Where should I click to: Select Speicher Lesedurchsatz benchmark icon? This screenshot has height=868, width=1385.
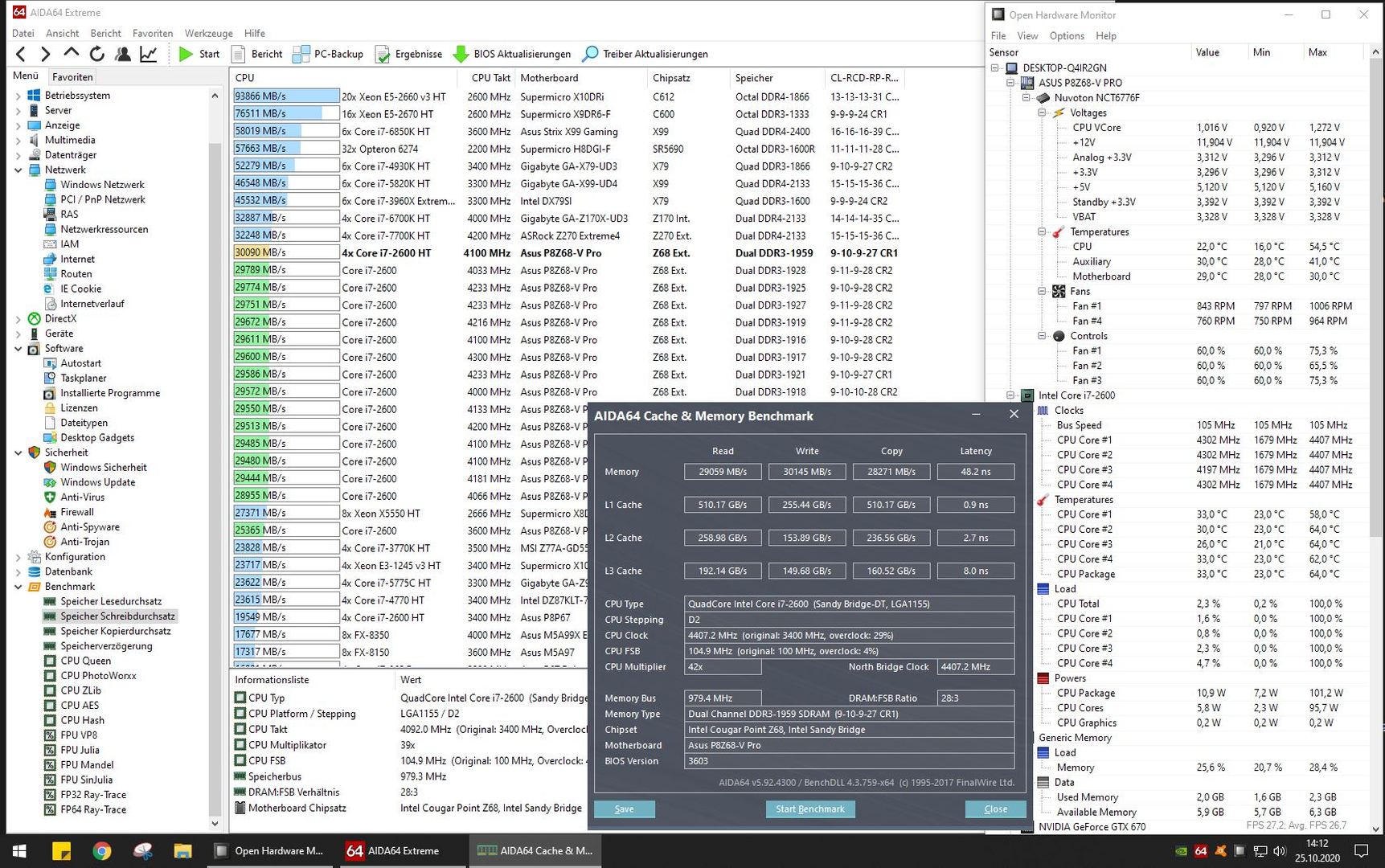click(50, 601)
